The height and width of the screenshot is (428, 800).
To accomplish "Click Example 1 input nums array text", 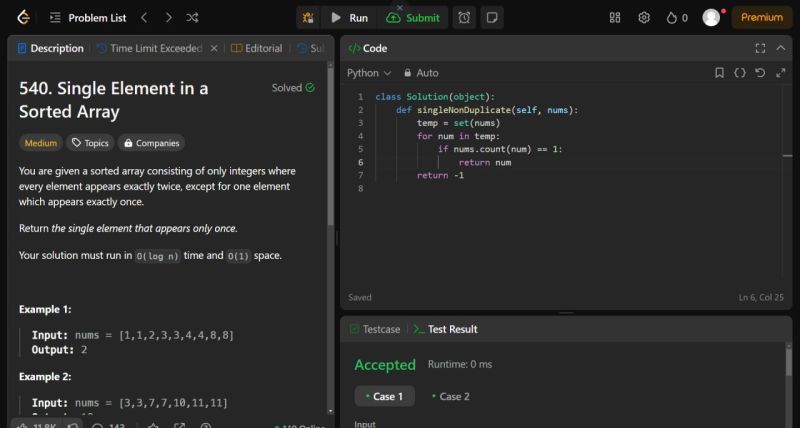I will tap(155, 335).
